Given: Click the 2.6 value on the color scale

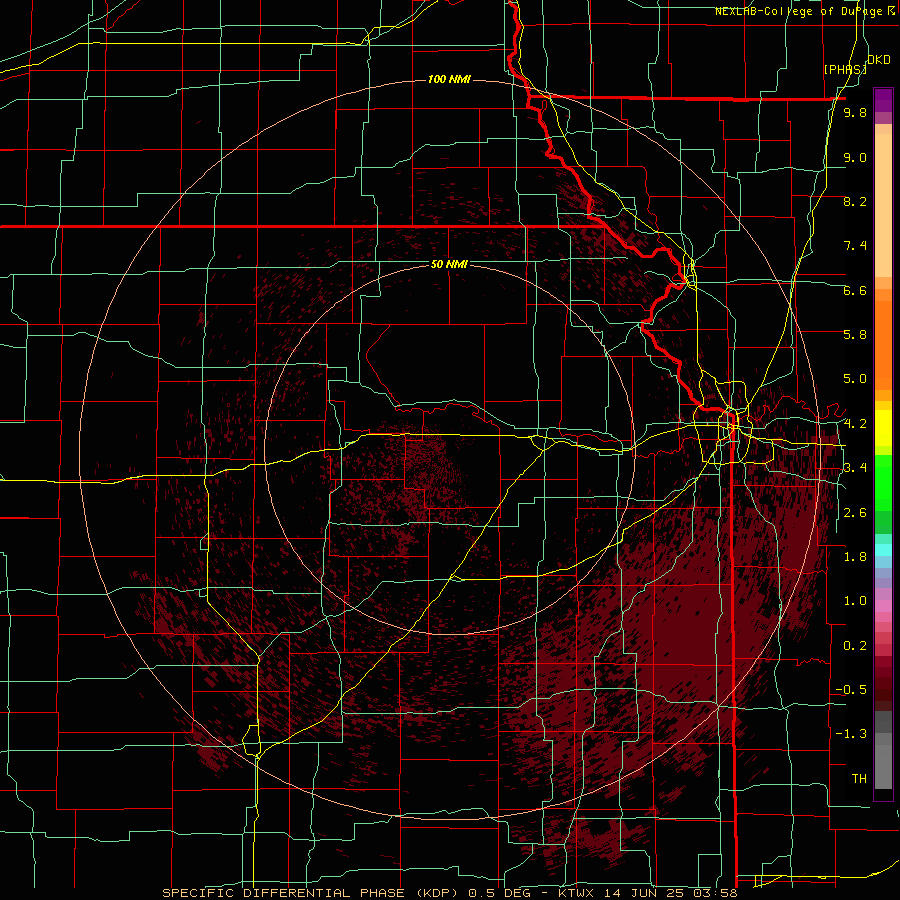Looking at the screenshot, I should click(855, 513).
